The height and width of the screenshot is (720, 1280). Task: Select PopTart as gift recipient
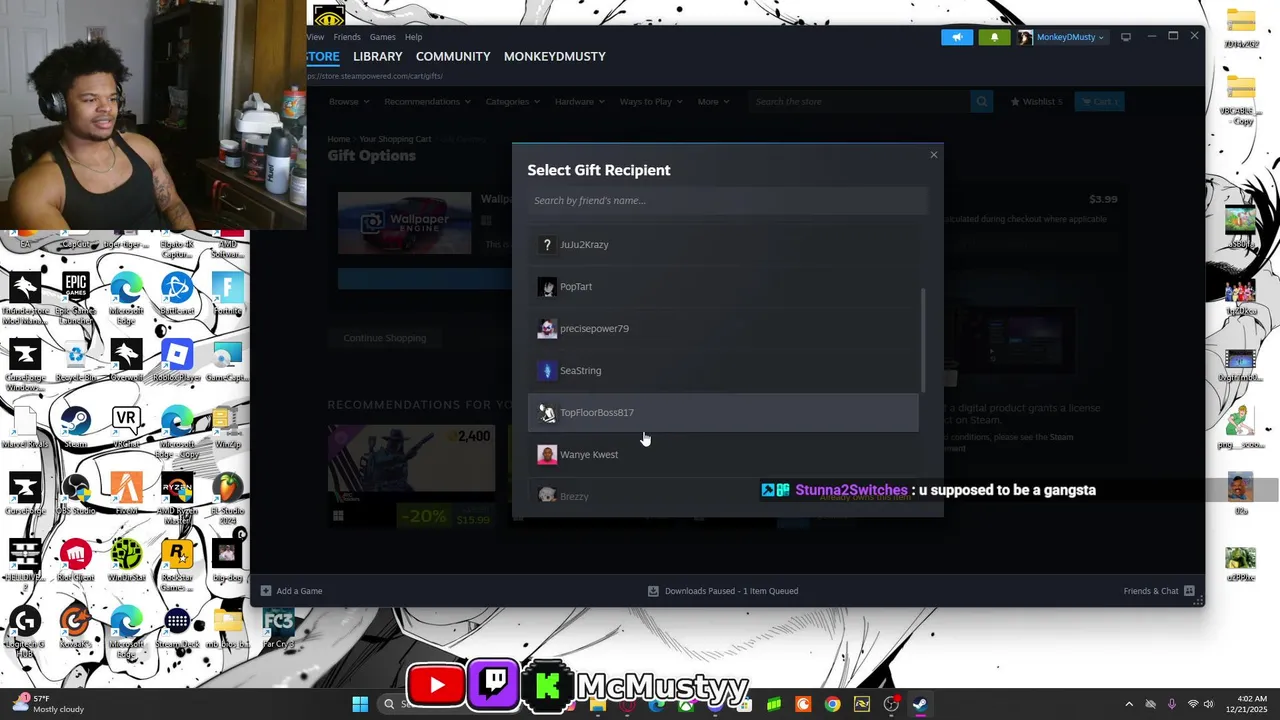[x=723, y=287]
